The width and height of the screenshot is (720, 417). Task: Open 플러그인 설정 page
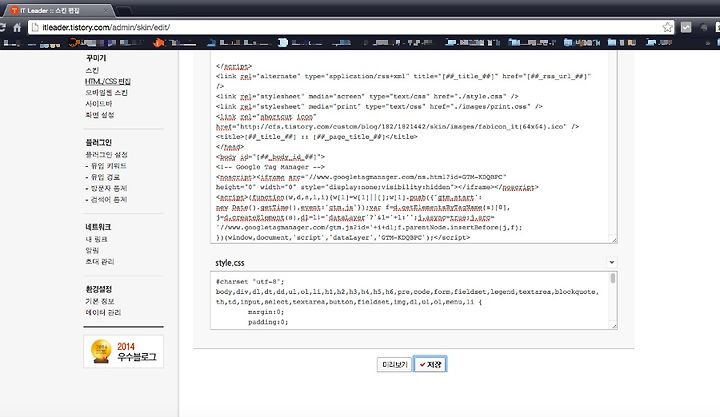(x=106, y=155)
